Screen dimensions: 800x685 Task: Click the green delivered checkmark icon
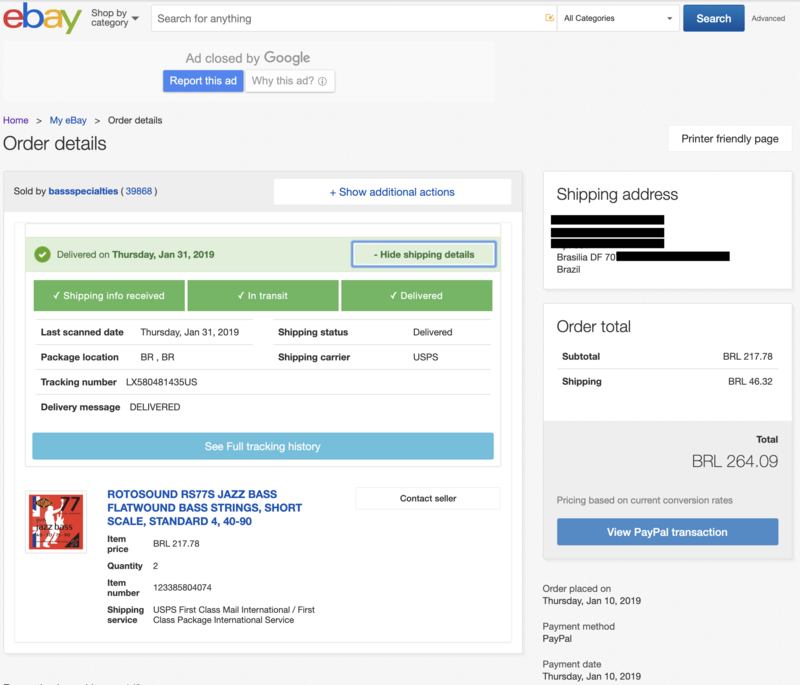tap(42, 255)
